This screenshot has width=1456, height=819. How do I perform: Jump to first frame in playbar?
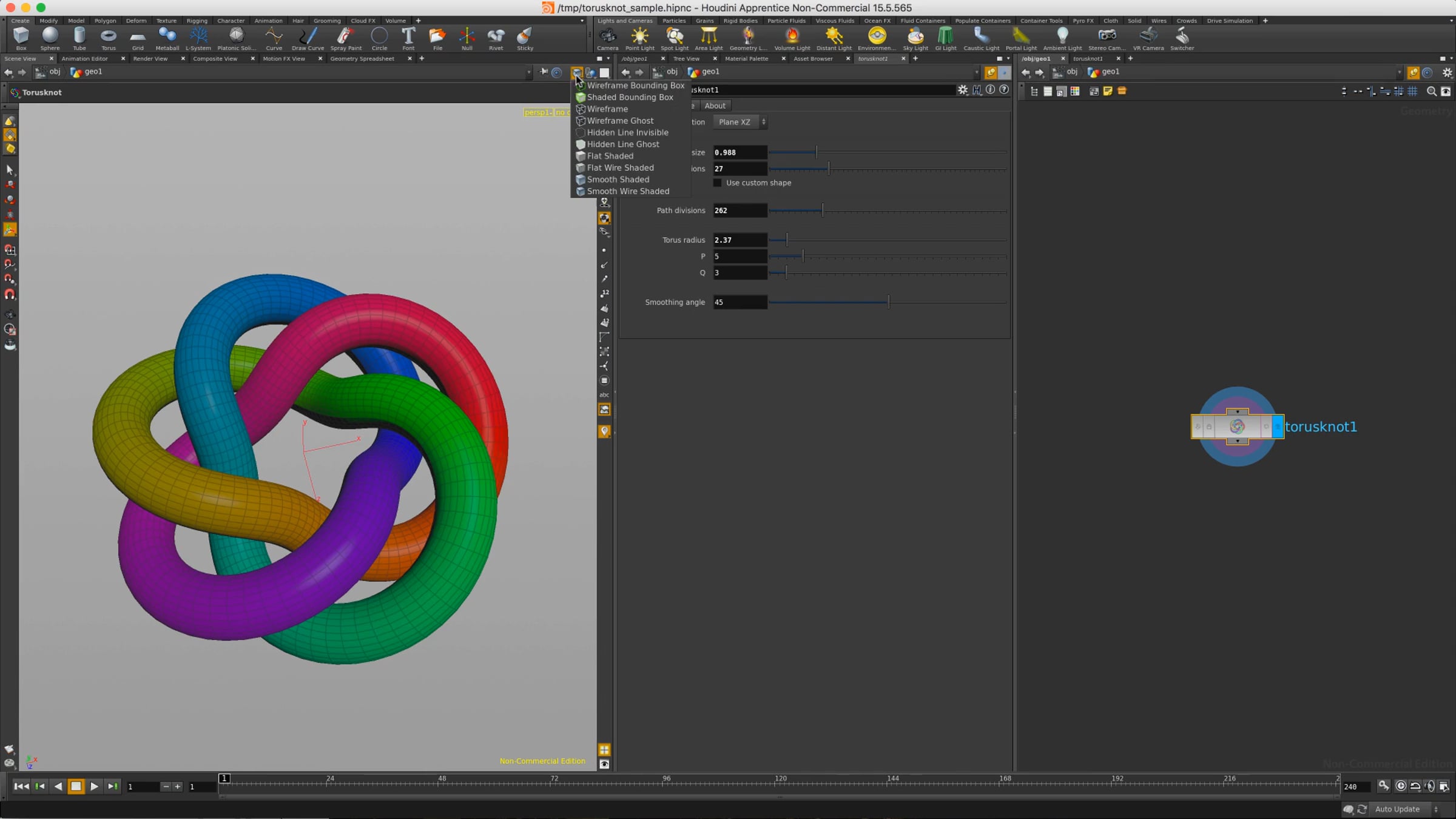[21, 786]
